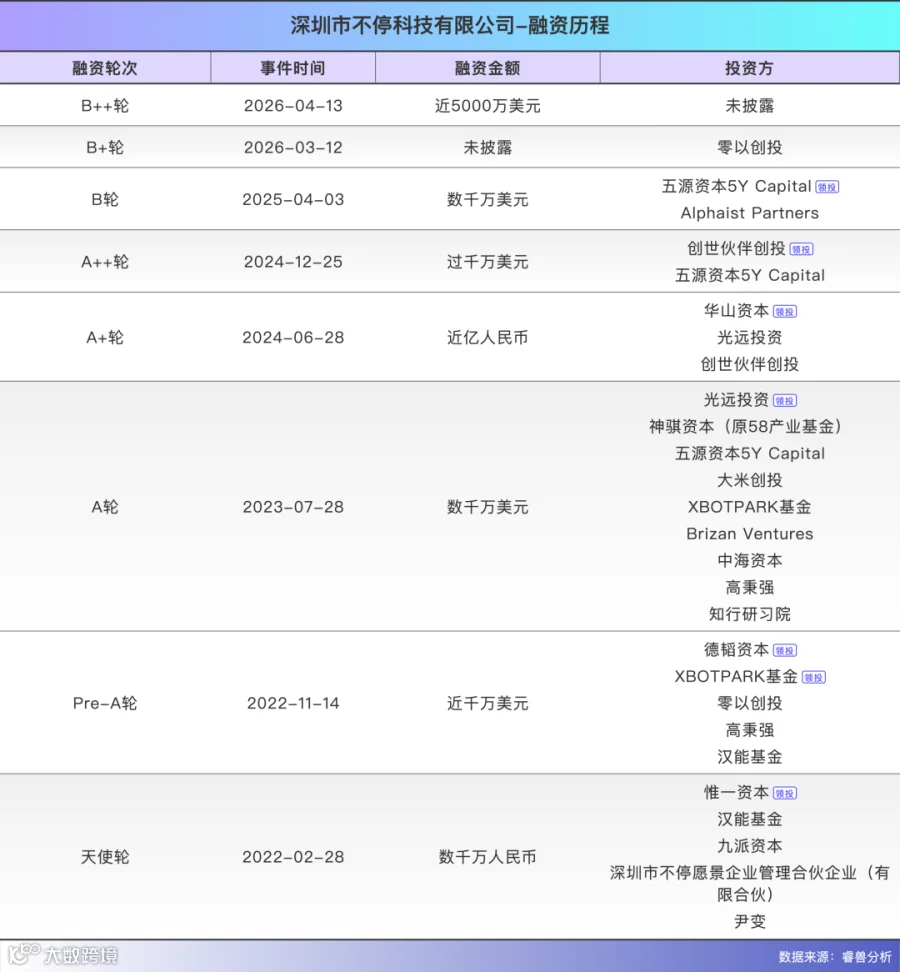Viewport: 900px width, 972px height.
Task: Click investor 大米创投
Action: 749,480
